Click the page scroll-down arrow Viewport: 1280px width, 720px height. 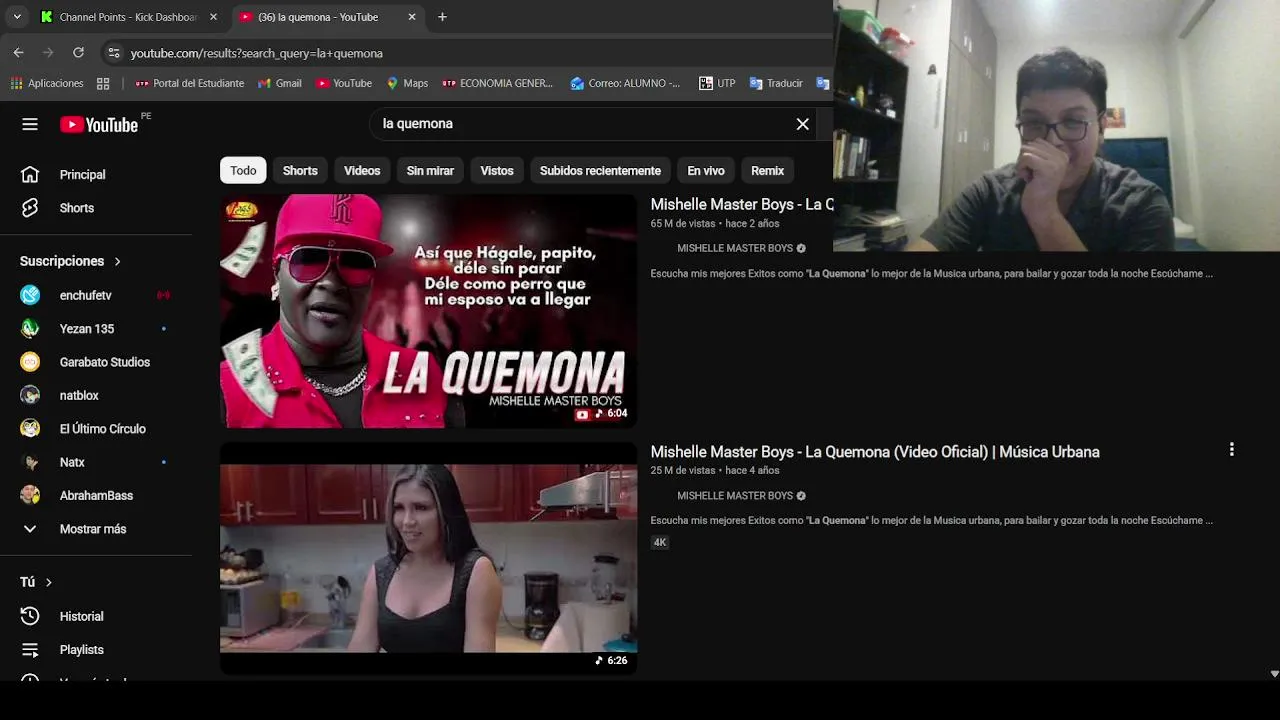pyautogui.click(x=1274, y=674)
